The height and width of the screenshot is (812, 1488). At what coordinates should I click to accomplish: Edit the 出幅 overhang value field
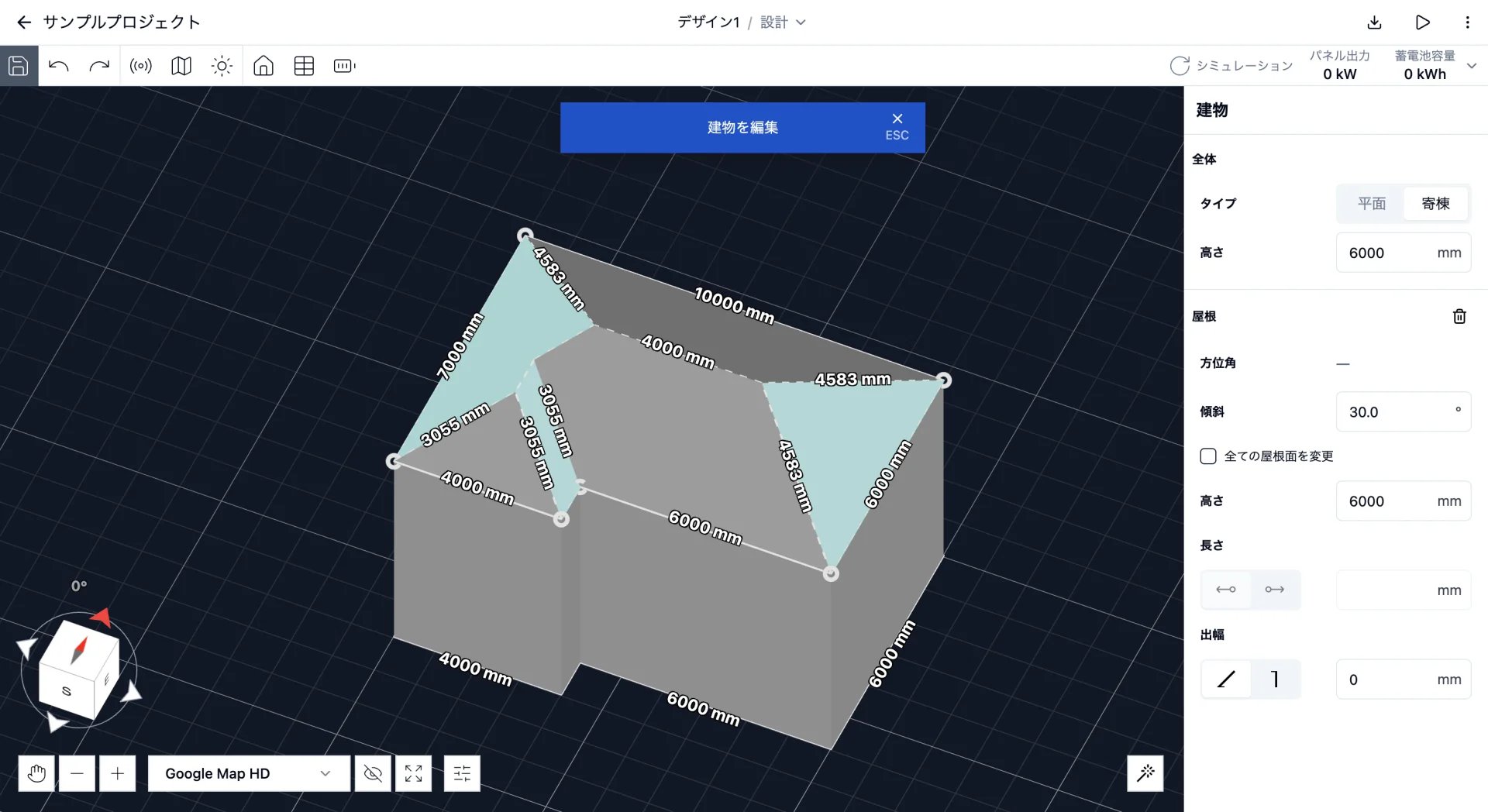[x=1404, y=680]
